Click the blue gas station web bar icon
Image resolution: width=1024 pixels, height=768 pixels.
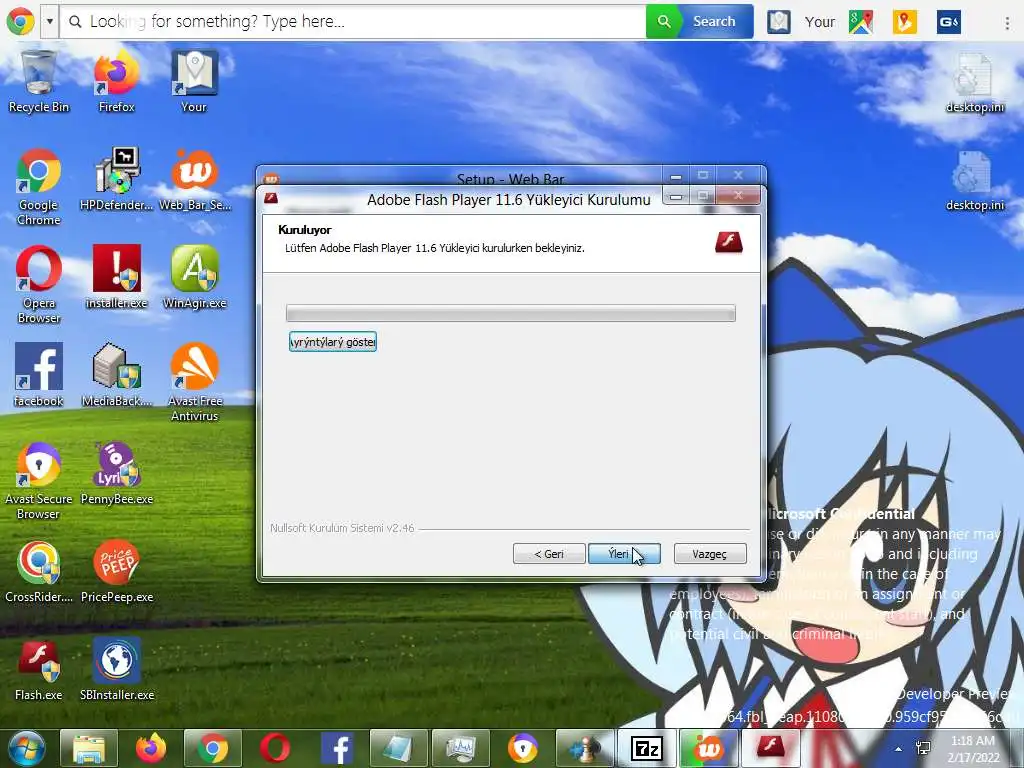(x=948, y=22)
